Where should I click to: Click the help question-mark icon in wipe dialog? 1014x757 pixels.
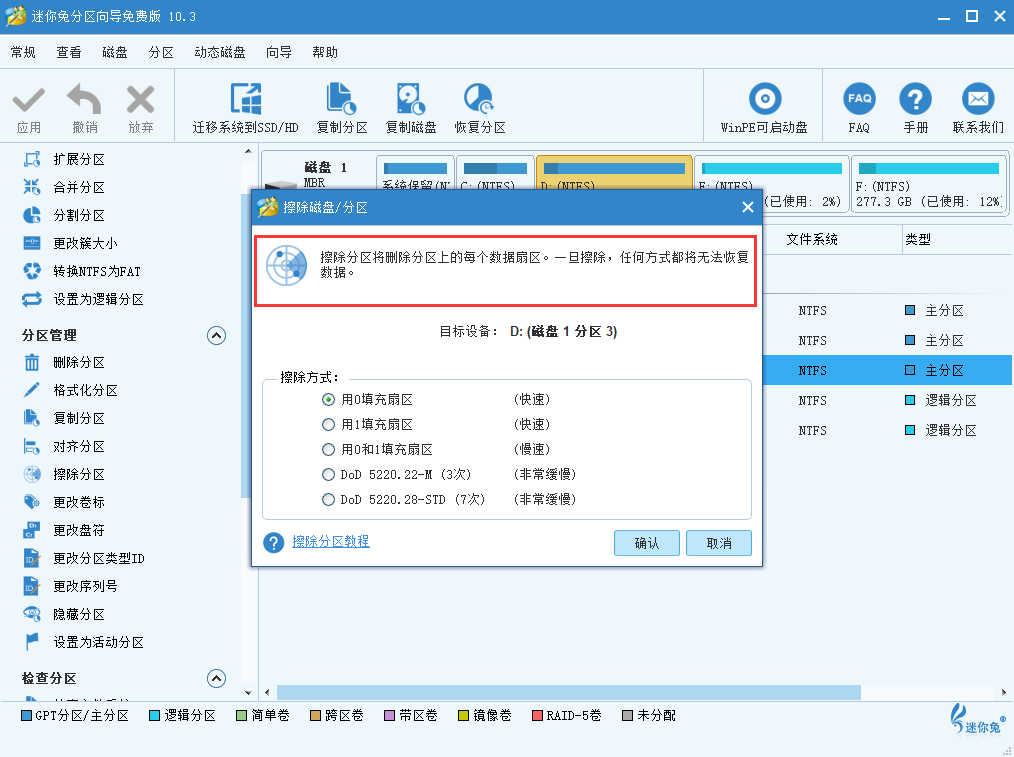pyautogui.click(x=274, y=542)
